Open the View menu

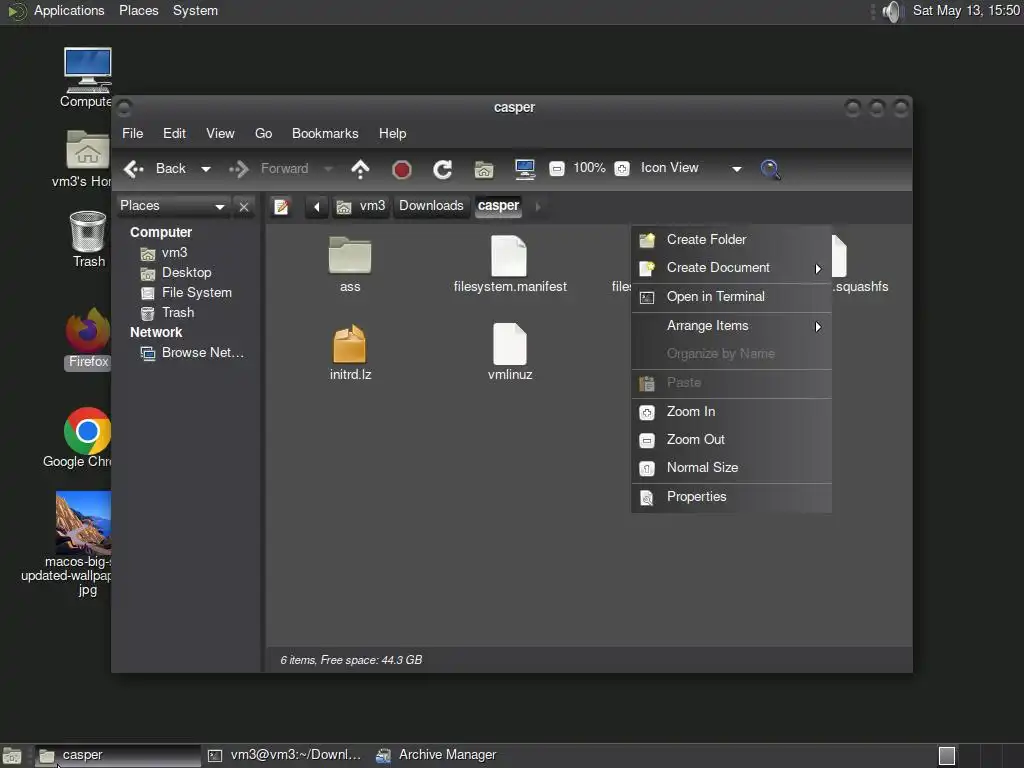(220, 134)
